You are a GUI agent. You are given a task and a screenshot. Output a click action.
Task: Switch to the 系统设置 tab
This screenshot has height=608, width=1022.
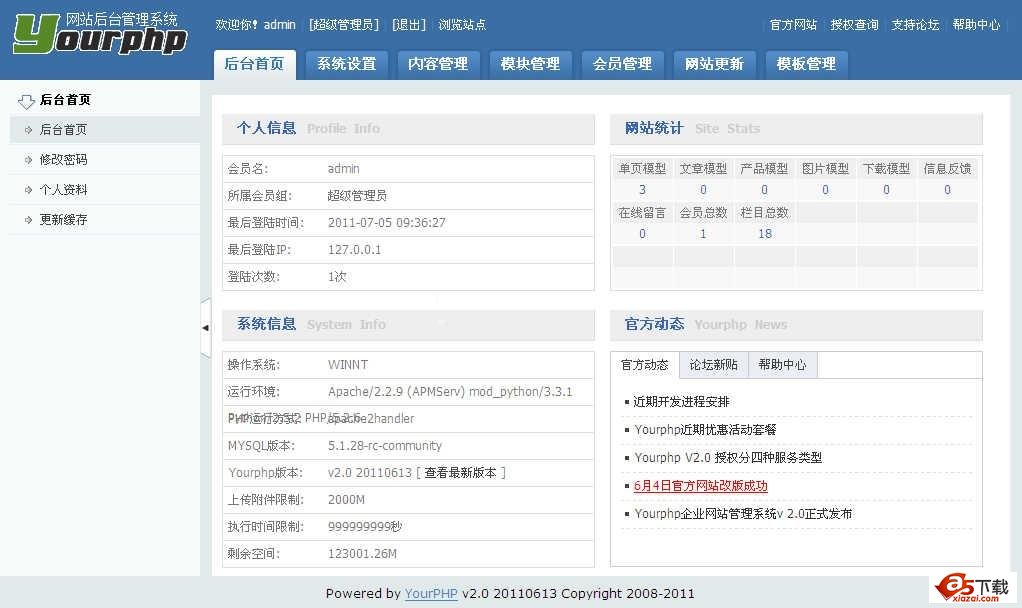pos(346,63)
